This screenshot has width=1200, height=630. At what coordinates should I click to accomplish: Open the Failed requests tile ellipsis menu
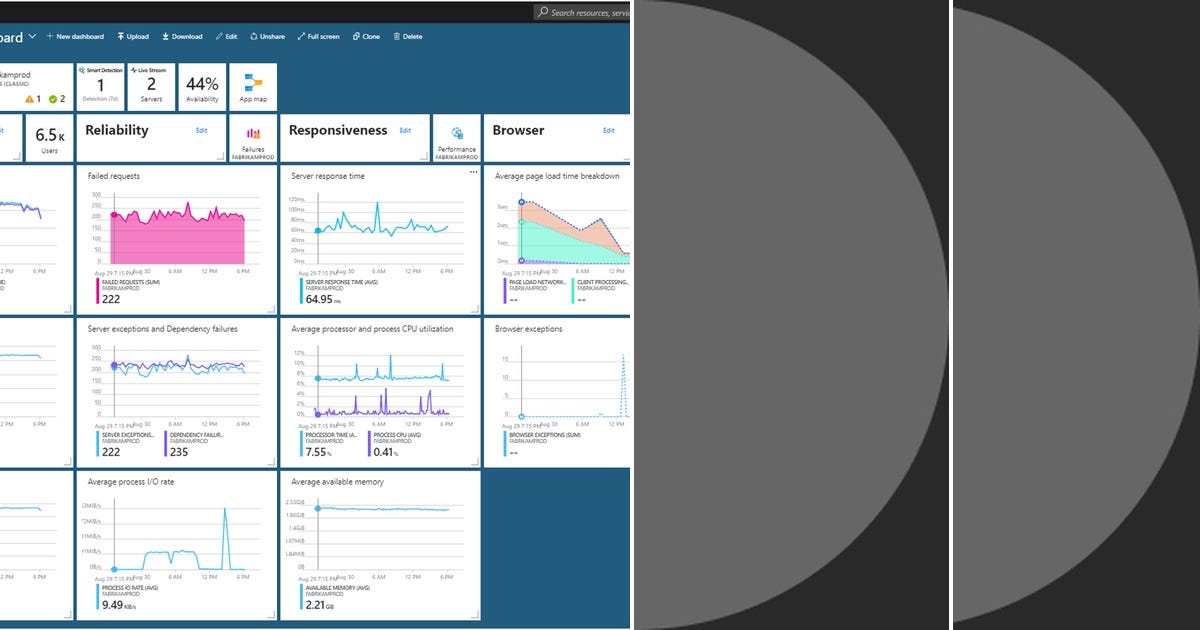(x=271, y=172)
